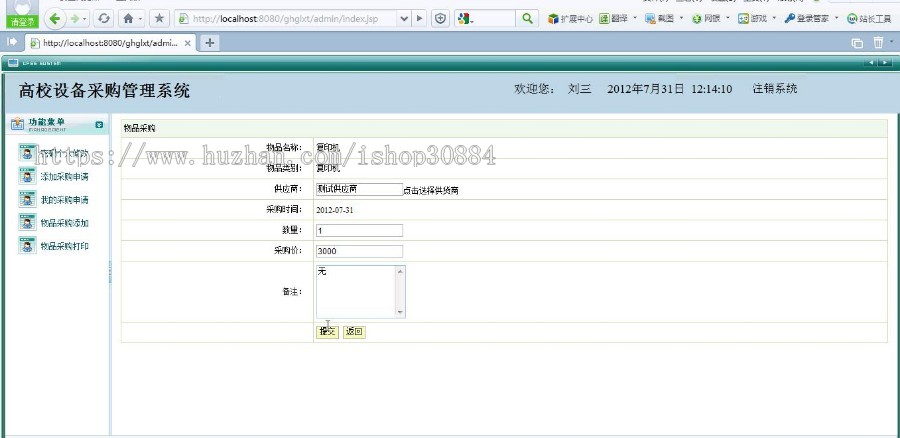Click the go arrow next to the address bar

420,19
